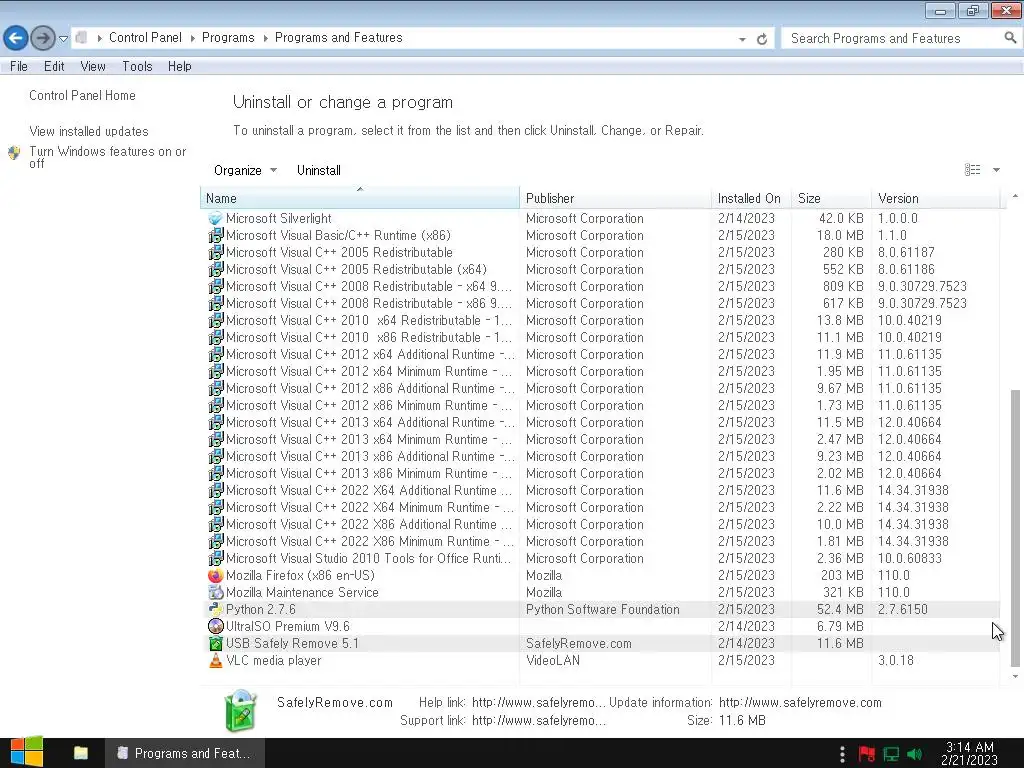Click the back navigation arrow
This screenshot has height=768, width=1024.
(x=16, y=38)
